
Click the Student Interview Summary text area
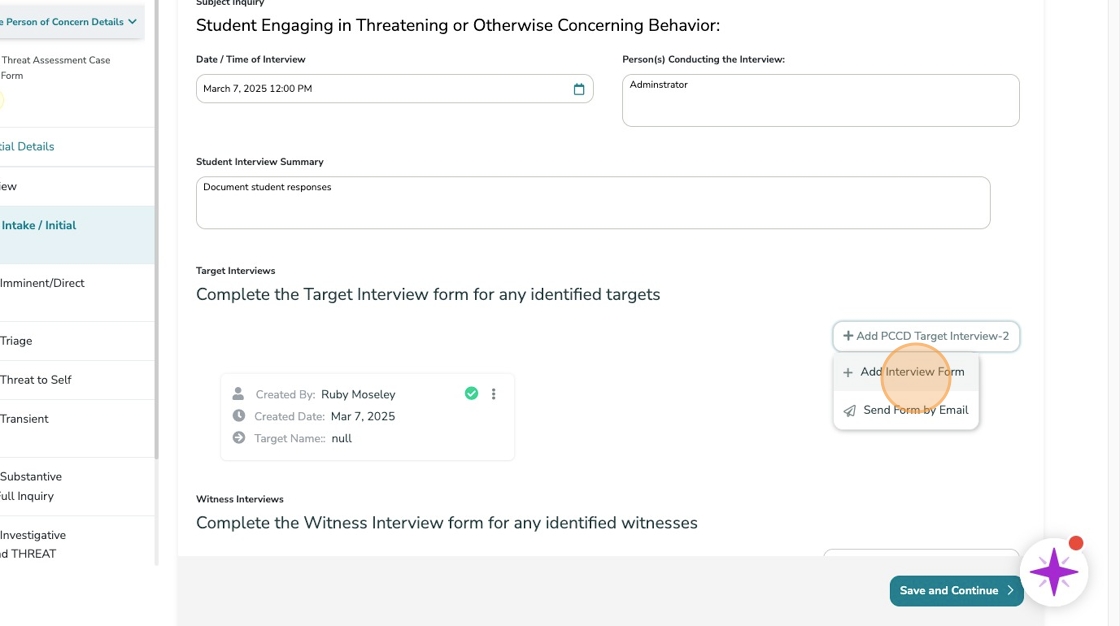click(593, 203)
